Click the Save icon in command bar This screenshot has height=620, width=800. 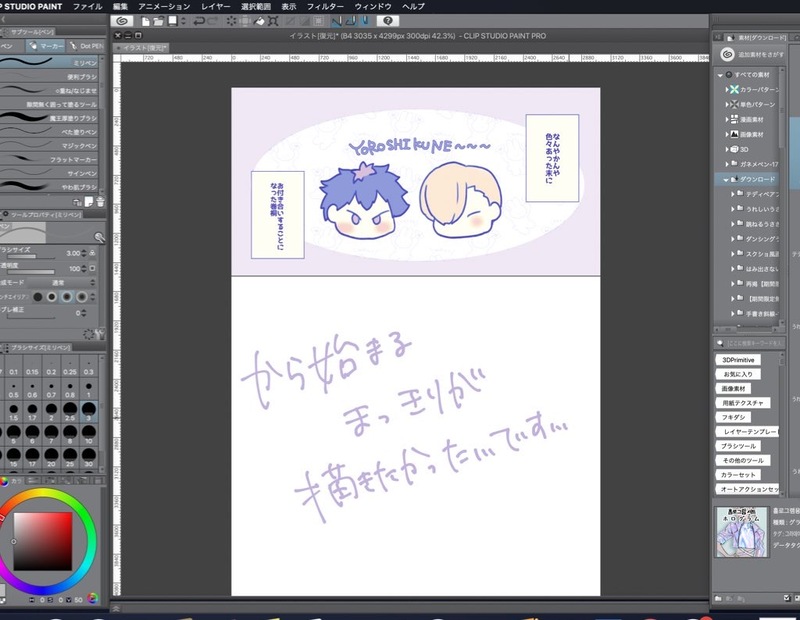[x=173, y=21]
